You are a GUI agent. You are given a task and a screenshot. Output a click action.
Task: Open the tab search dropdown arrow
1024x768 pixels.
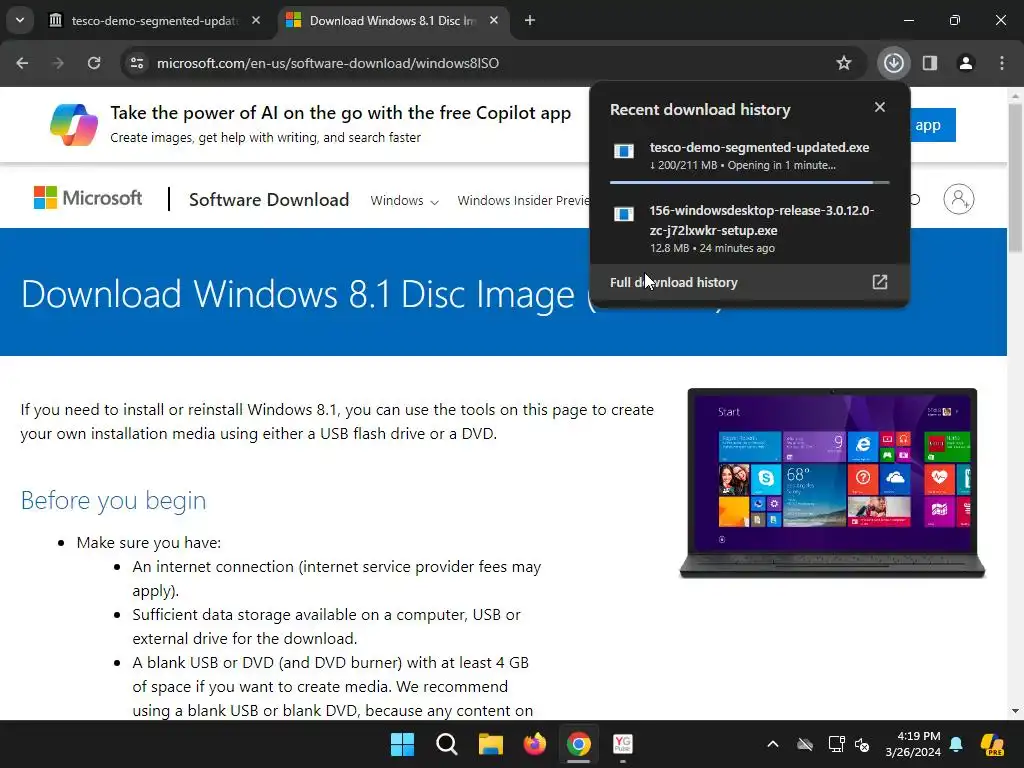[x=20, y=20]
